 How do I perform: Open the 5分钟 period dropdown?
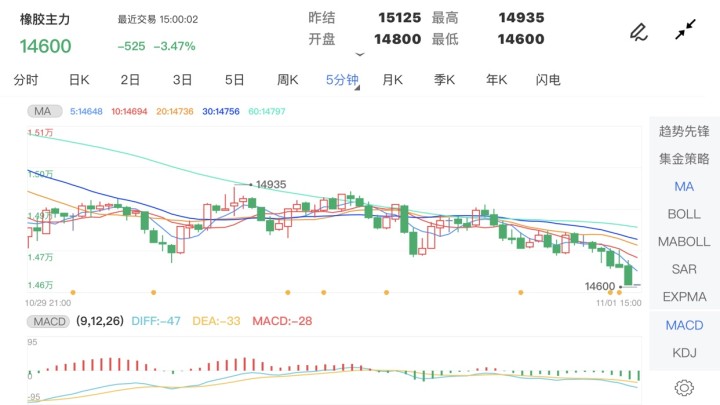point(343,80)
